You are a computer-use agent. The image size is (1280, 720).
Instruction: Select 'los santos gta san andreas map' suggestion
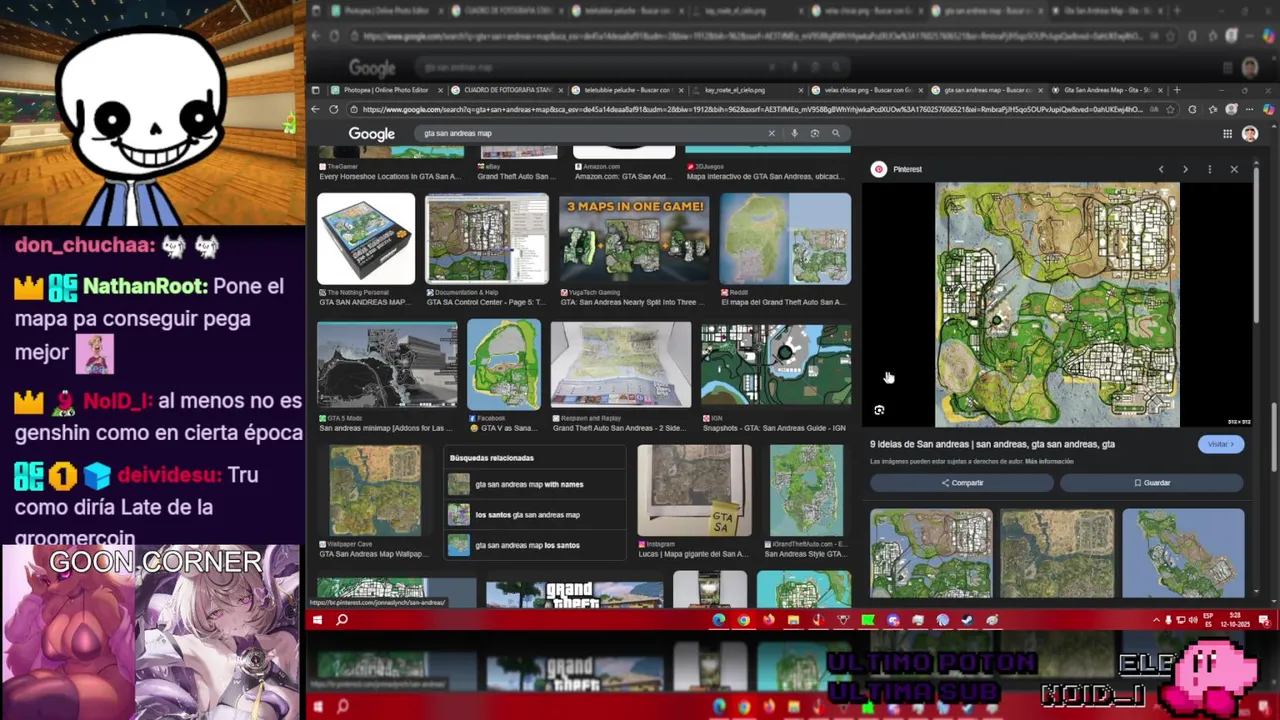pyautogui.click(x=535, y=515)
